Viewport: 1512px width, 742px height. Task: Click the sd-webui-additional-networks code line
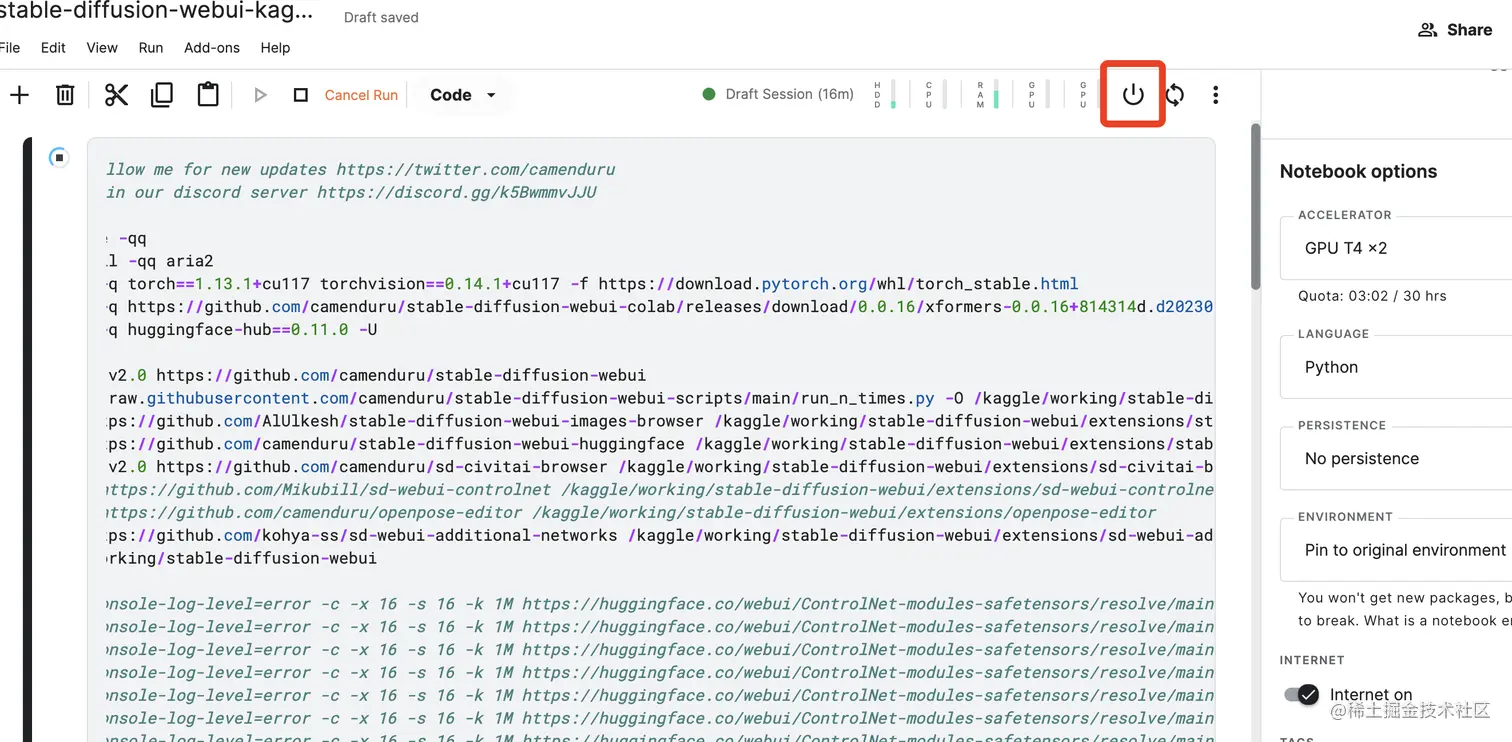pyautogui.click(x=660, y=535)
